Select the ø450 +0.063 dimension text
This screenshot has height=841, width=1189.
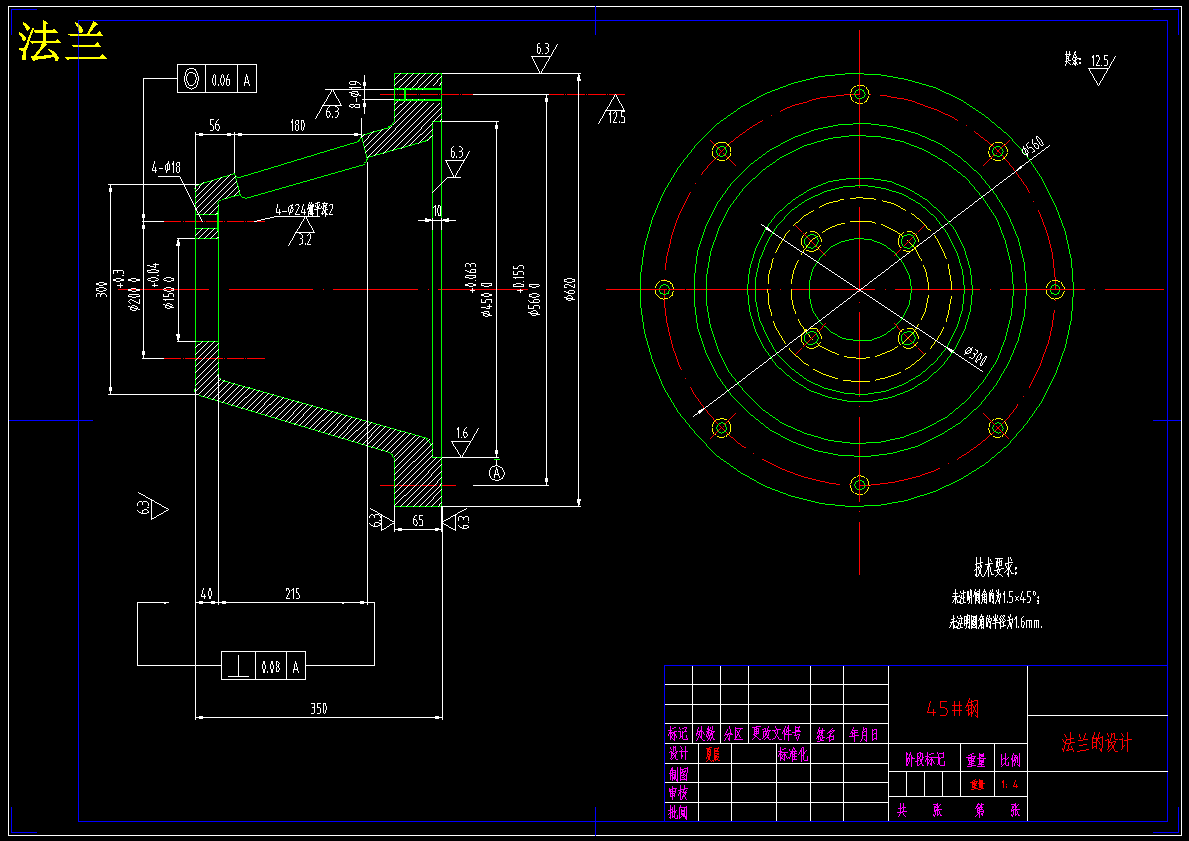tap(478, 290)
